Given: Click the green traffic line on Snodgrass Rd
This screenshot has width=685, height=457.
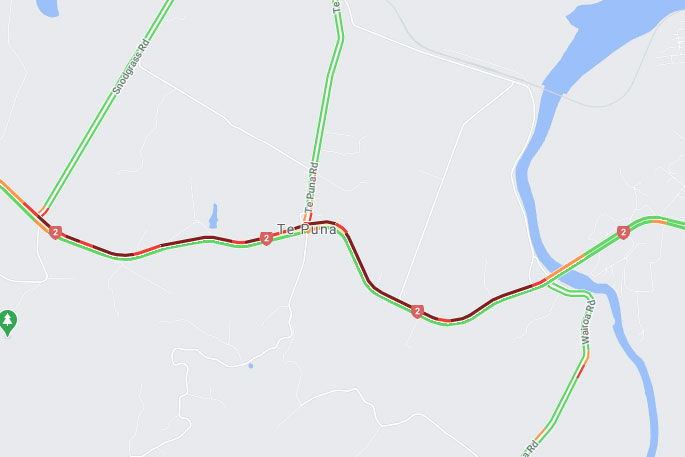Looking at the screenshot, I should pyautogui.click(x=105, y=105).
